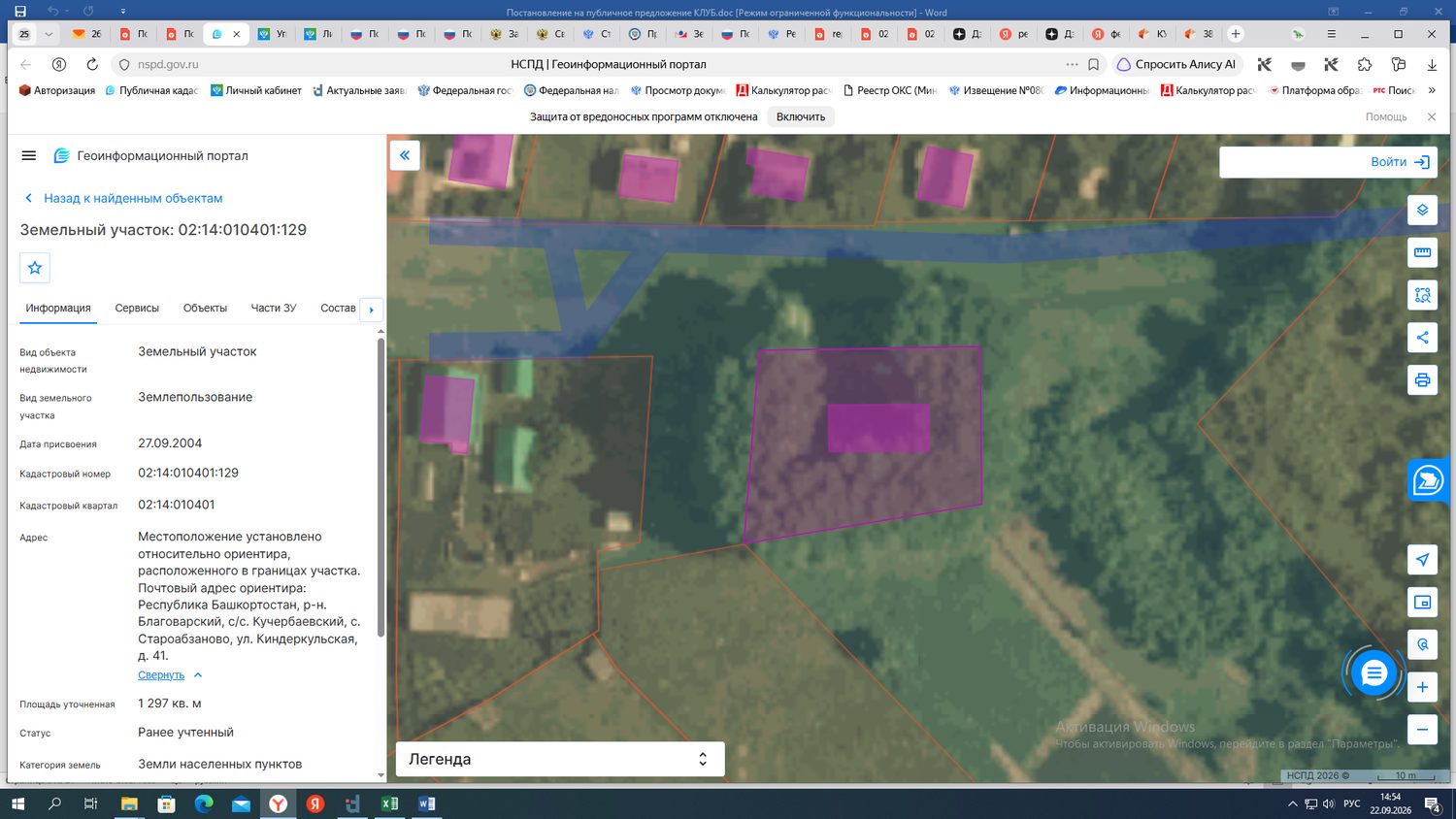Center the map on my location
The image size is (1456, 819).
point(1422,560)
